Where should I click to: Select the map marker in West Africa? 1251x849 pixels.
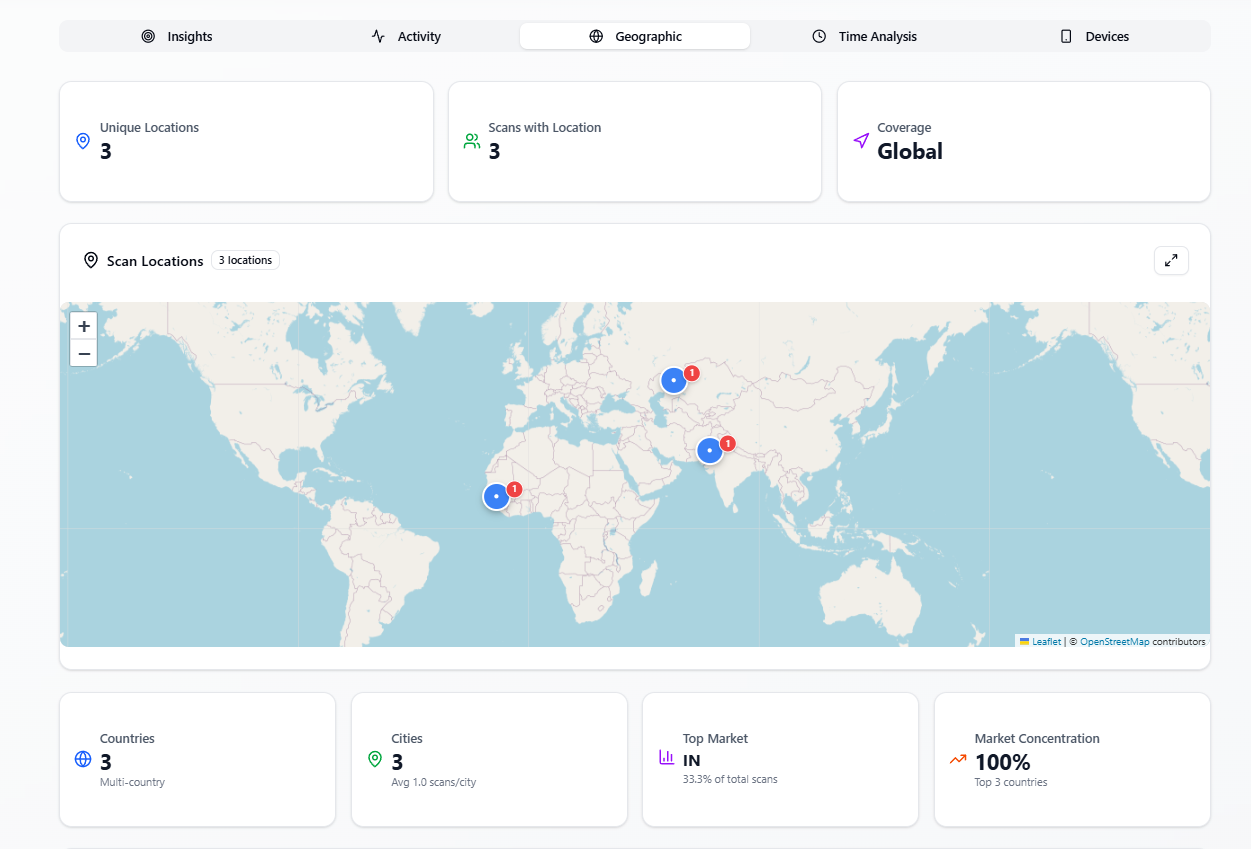(x=497, y=496)
